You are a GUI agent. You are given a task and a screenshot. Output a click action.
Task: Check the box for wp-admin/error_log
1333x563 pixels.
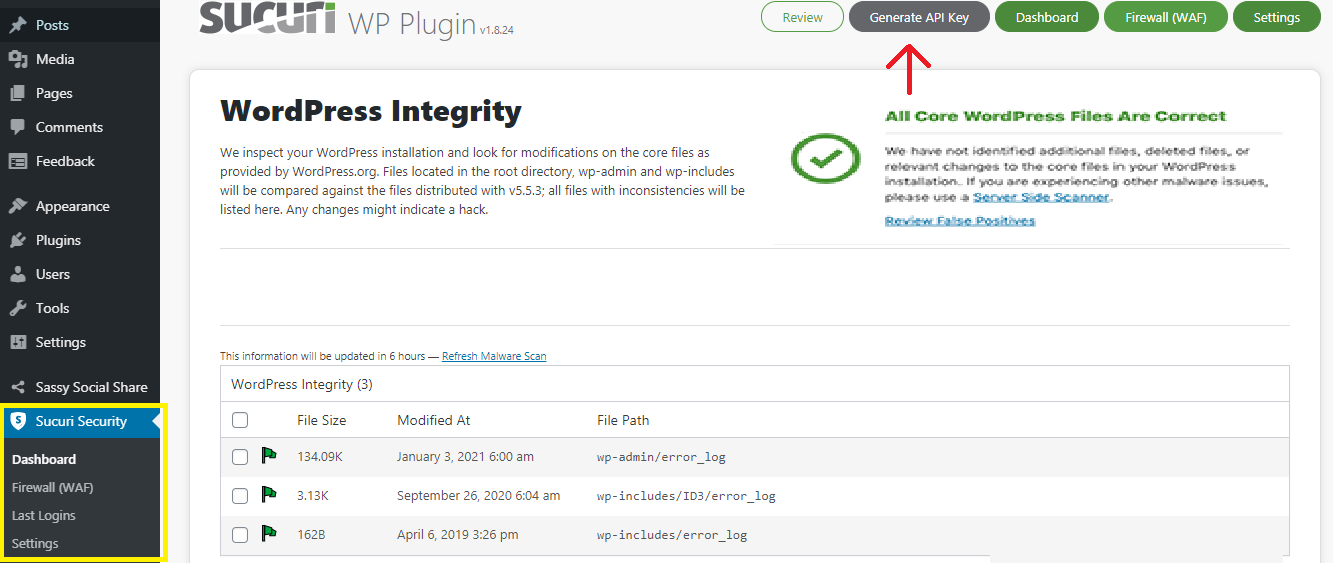point(240,457)
